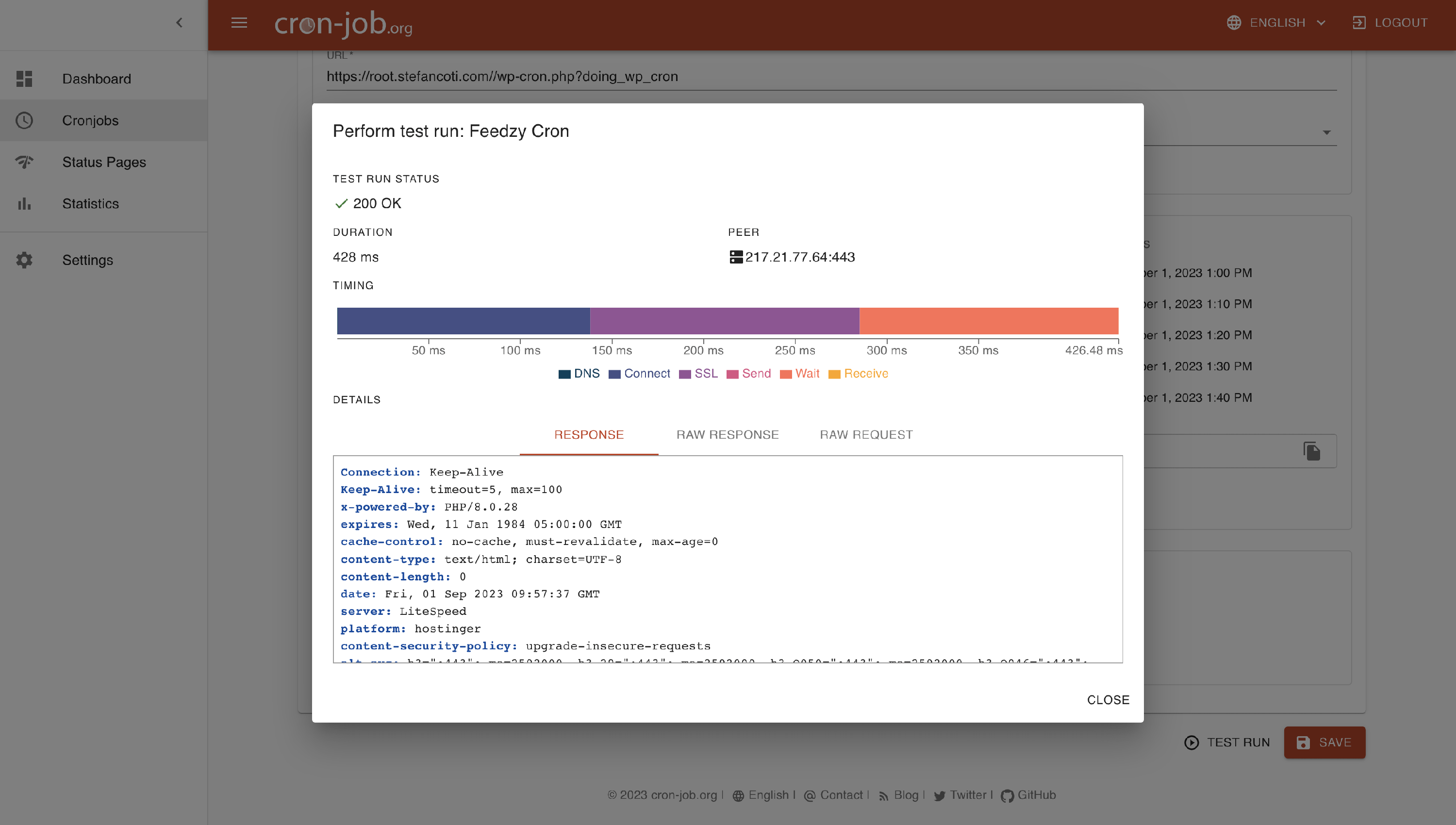Click the globe language icon in header

point(1234,23)
